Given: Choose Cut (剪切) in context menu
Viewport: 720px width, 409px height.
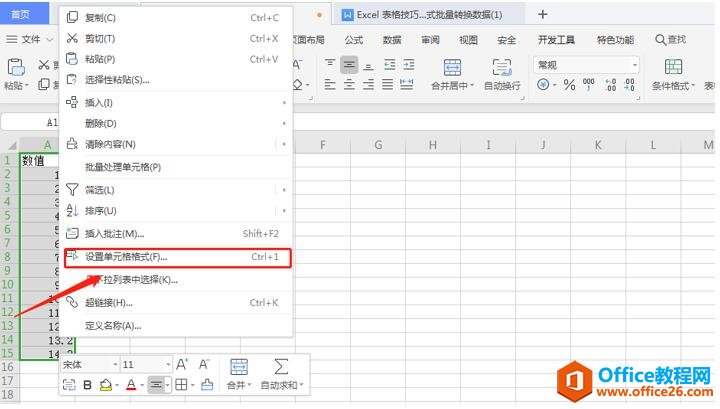Looking at the screenshot, I should click(x=176, y=38).
